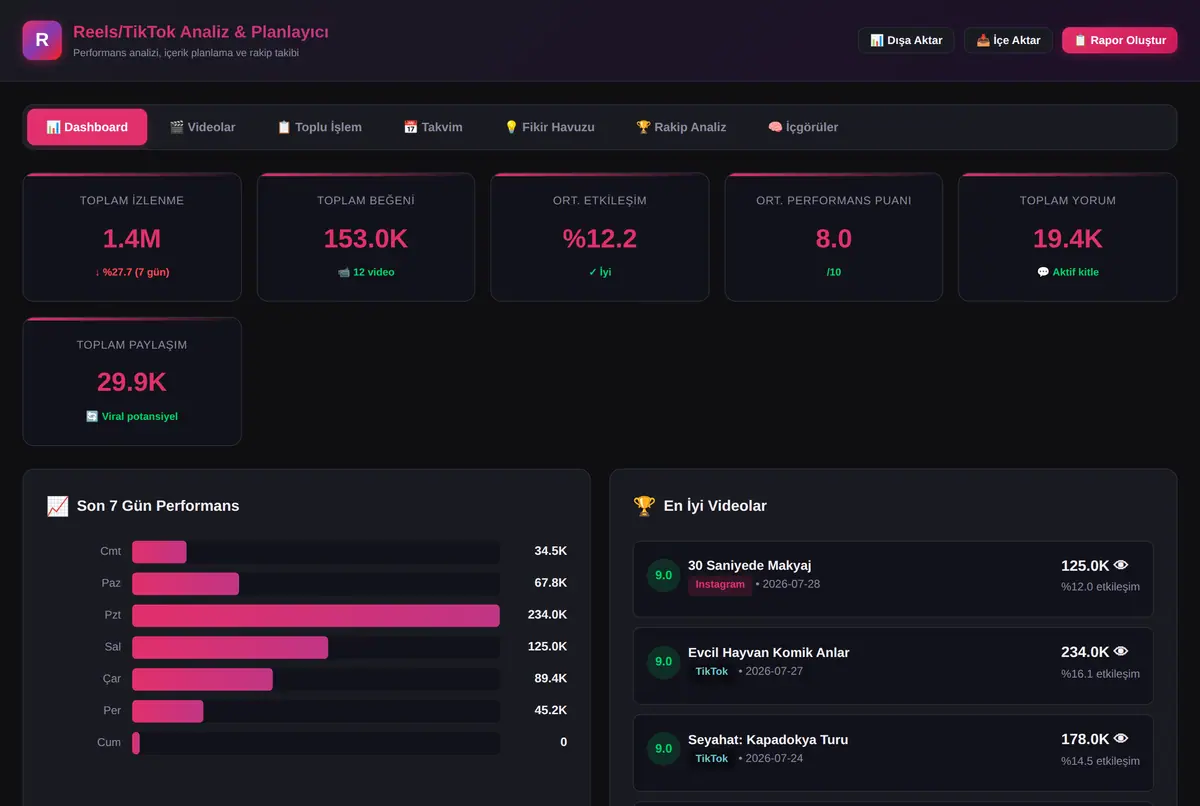Click the Reels/TikTok Analiz & Planlayıcı title
Viewport: 1200px width, 806px height.
tap(201, 32)
